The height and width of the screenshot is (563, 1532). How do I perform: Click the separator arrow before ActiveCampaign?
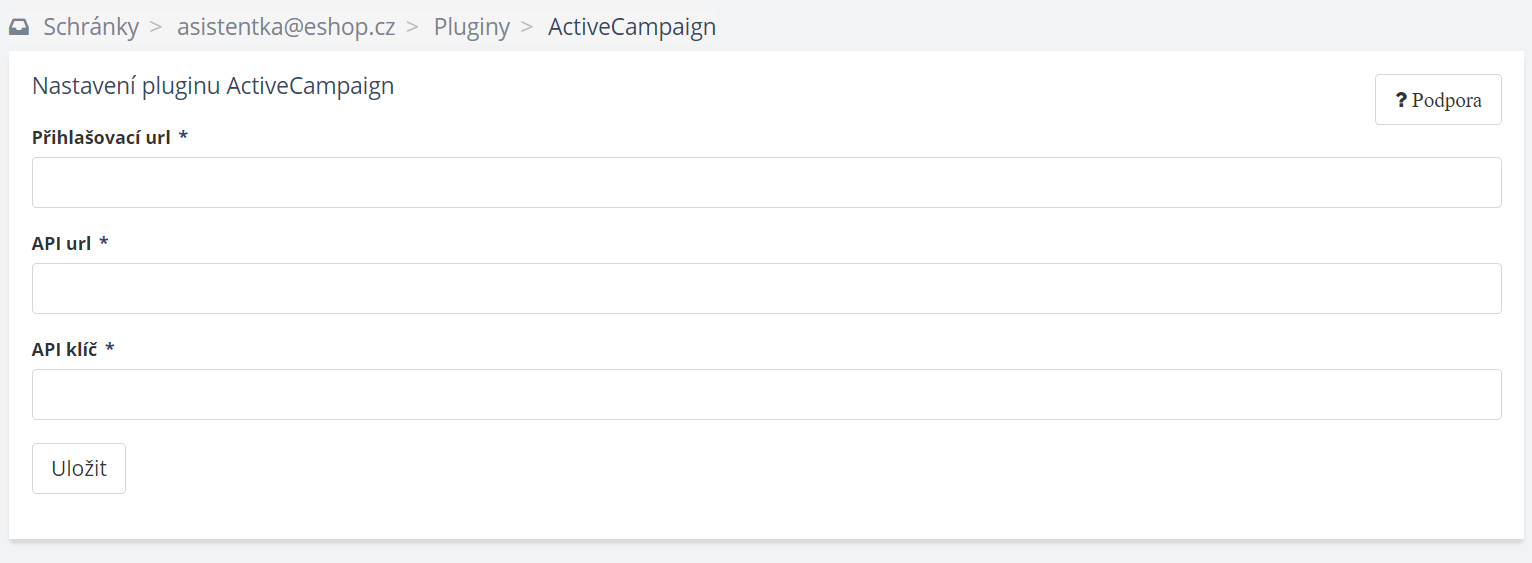(527, 27)
